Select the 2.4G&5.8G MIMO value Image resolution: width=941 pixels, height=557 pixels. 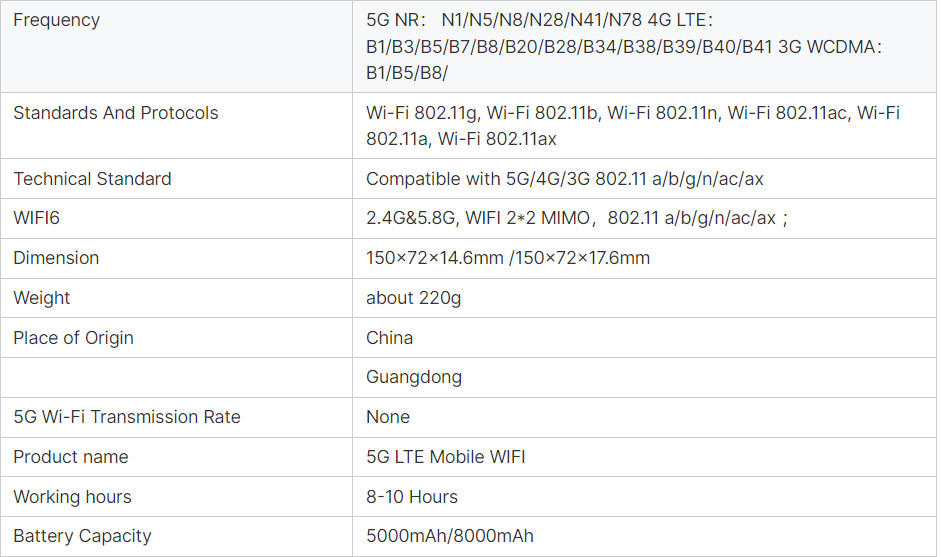click(x=576, y=218)
